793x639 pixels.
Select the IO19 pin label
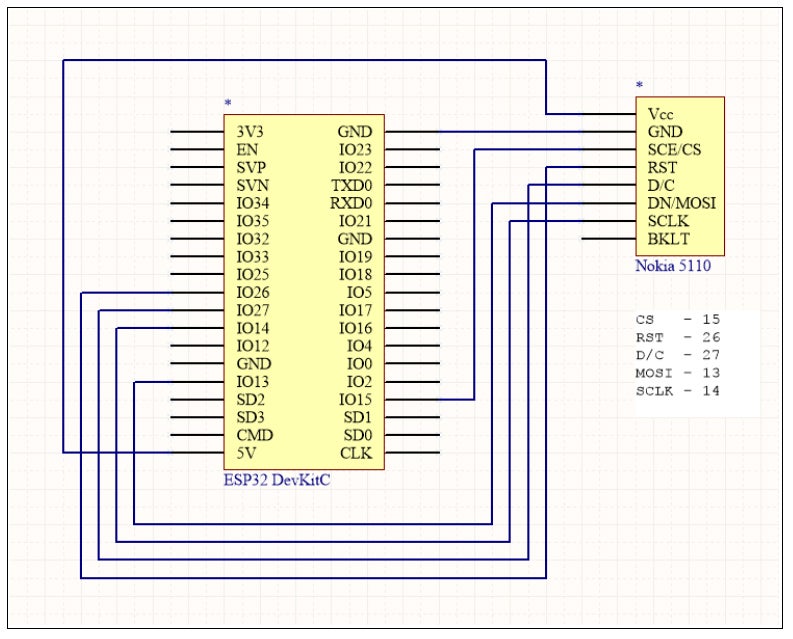[x=356, y=257]
